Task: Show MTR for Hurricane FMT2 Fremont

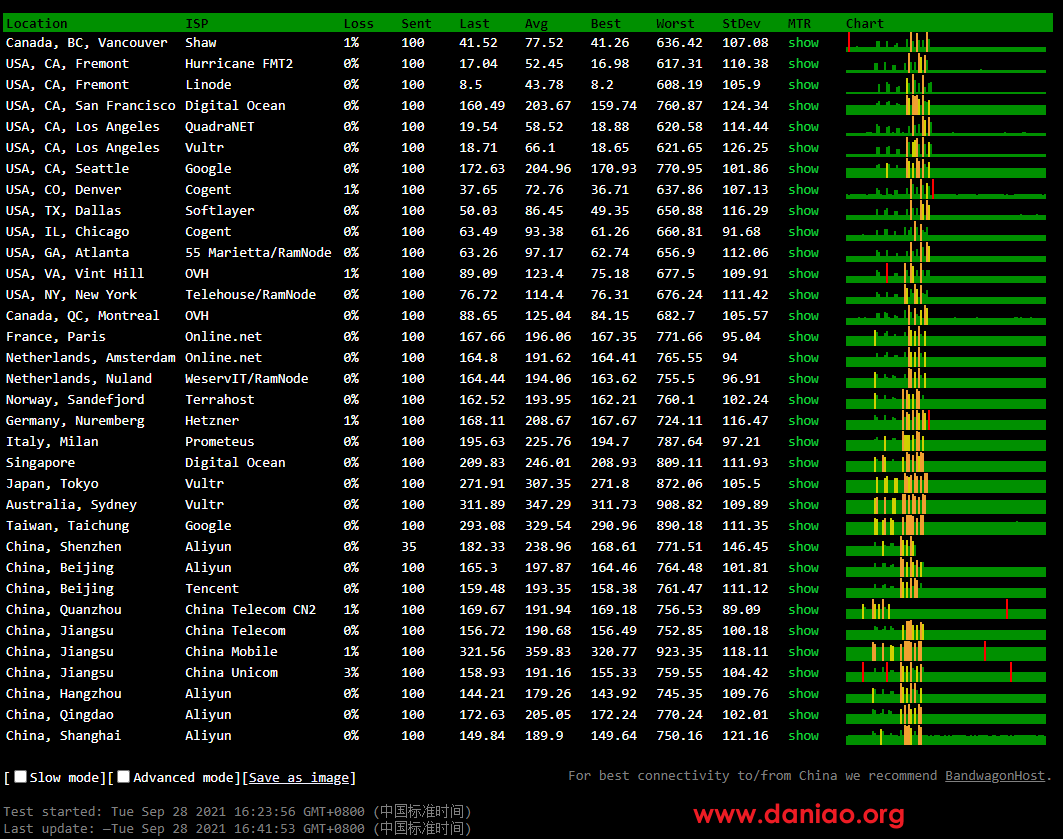Action: [803, 64]
